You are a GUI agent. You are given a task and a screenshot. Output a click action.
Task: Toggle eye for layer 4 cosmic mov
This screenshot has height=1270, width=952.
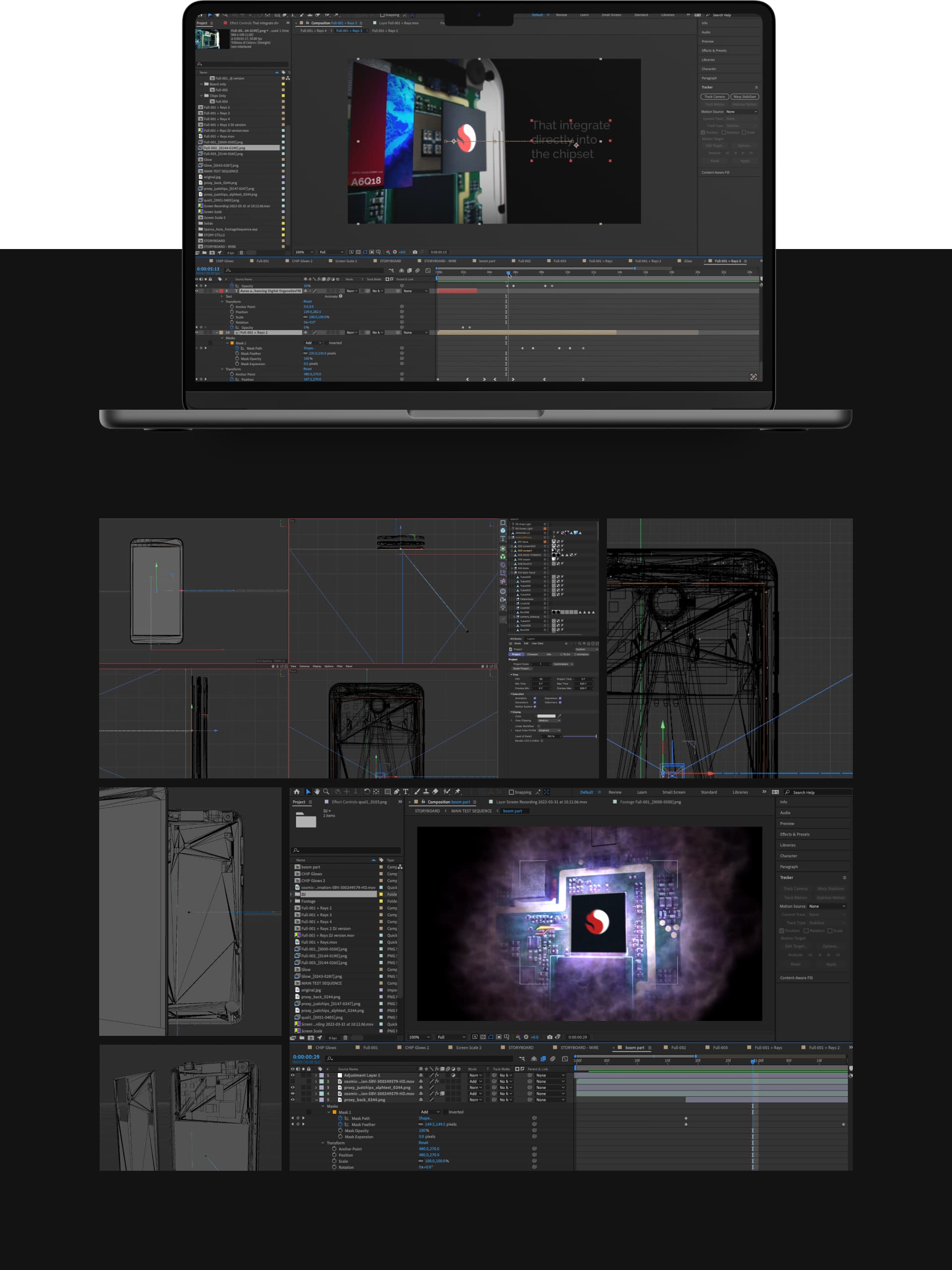[293, 1094]
